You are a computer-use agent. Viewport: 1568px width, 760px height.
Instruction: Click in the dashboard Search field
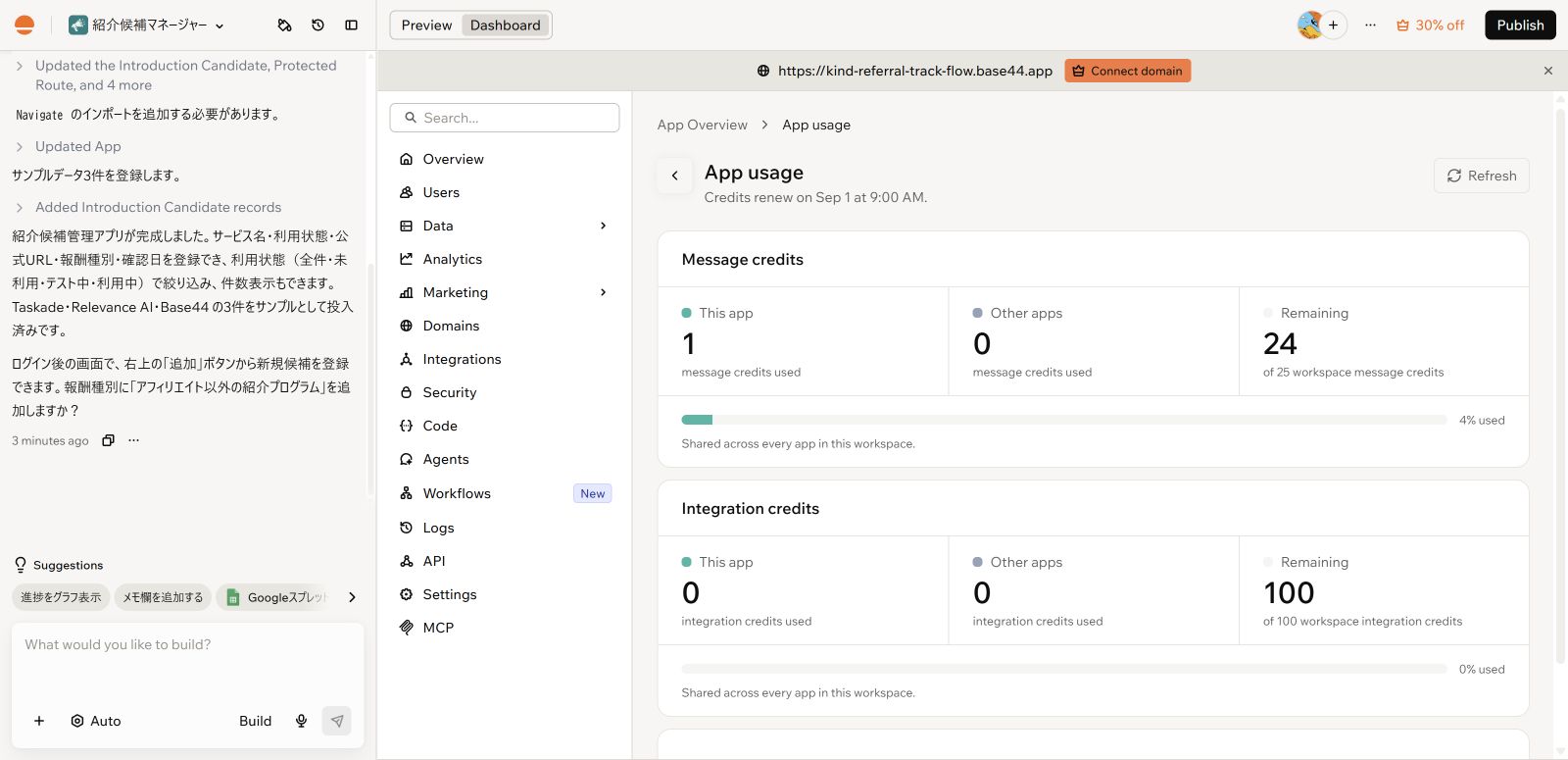tap(505, 118)
